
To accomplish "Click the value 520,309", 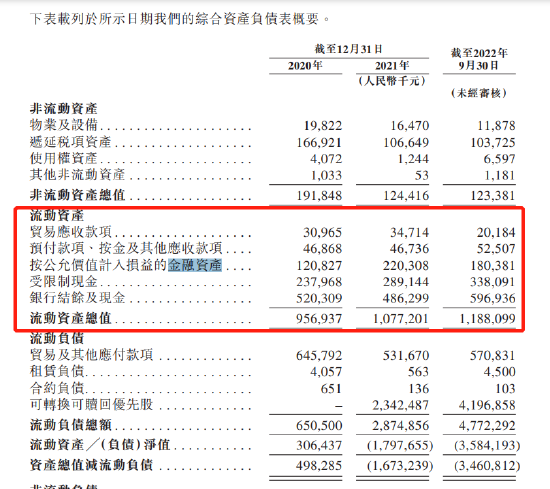I will coord(319,298).
